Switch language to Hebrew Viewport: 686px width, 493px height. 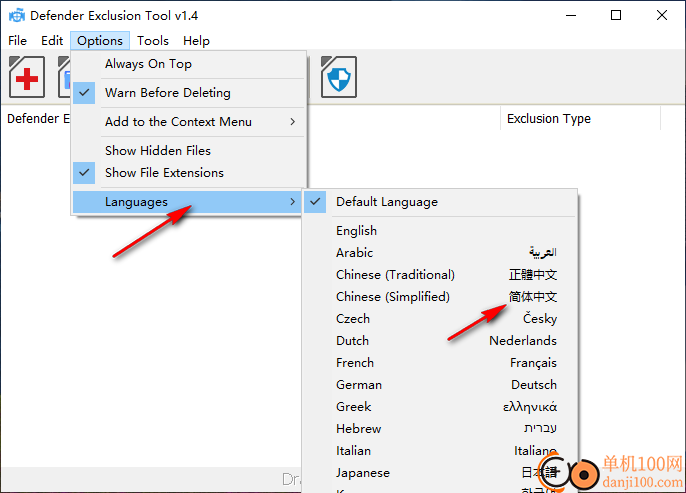click(440, 429)
